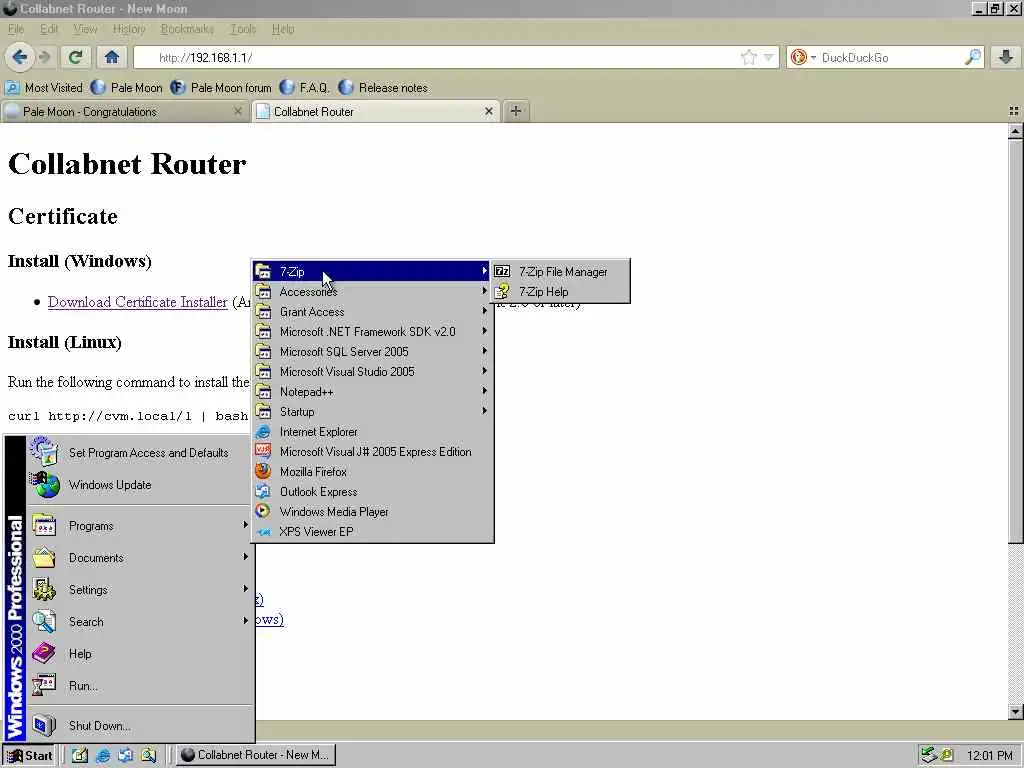Expand Microsoft Visual Studio 2005 folder
1024x768 pixels.
[372, 372]
